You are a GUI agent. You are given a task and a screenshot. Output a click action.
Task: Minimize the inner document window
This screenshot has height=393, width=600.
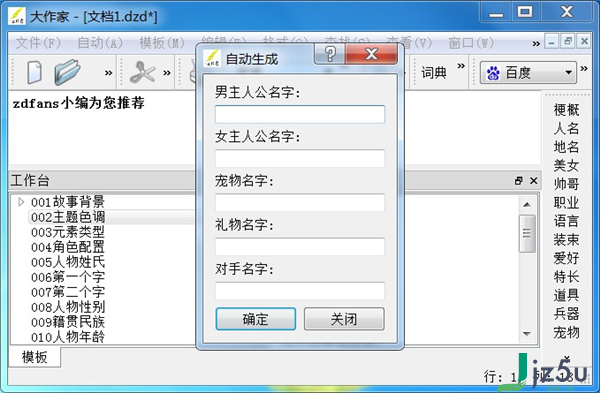pyautogui.click(x=551, y=41)
